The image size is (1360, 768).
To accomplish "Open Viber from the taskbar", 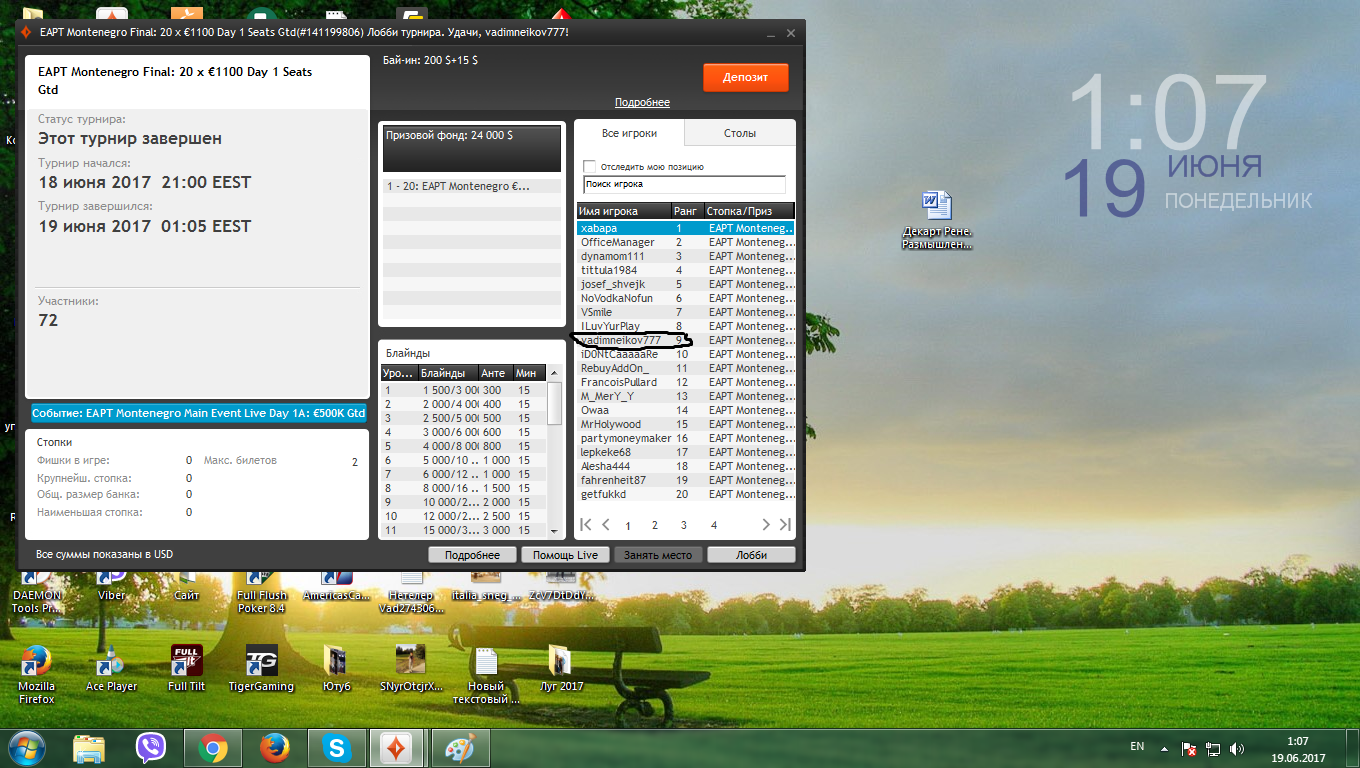I will (x=151, y=748).
